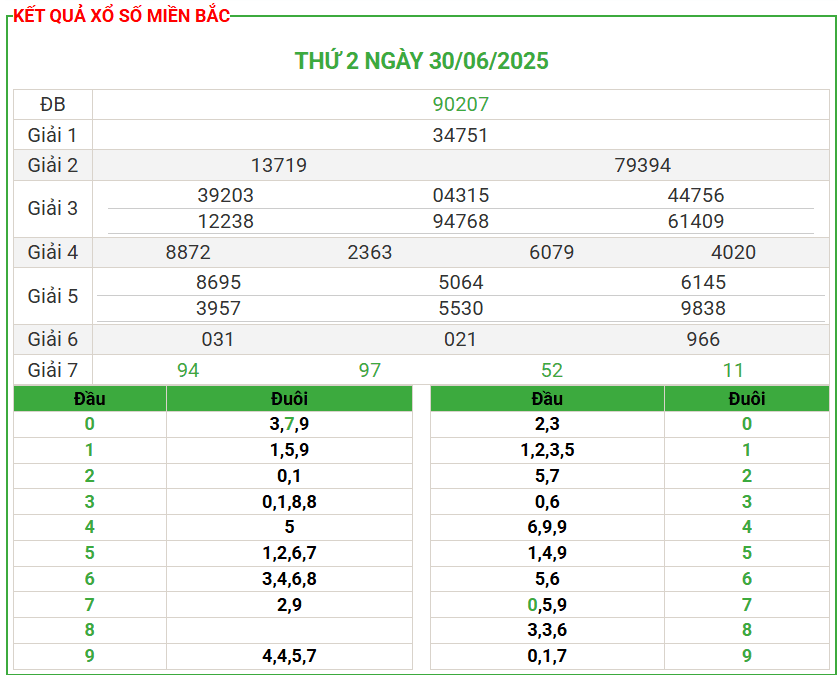Select Giải 5 number 9838
This screenshot has width=838, height=677.
[703, 308]
